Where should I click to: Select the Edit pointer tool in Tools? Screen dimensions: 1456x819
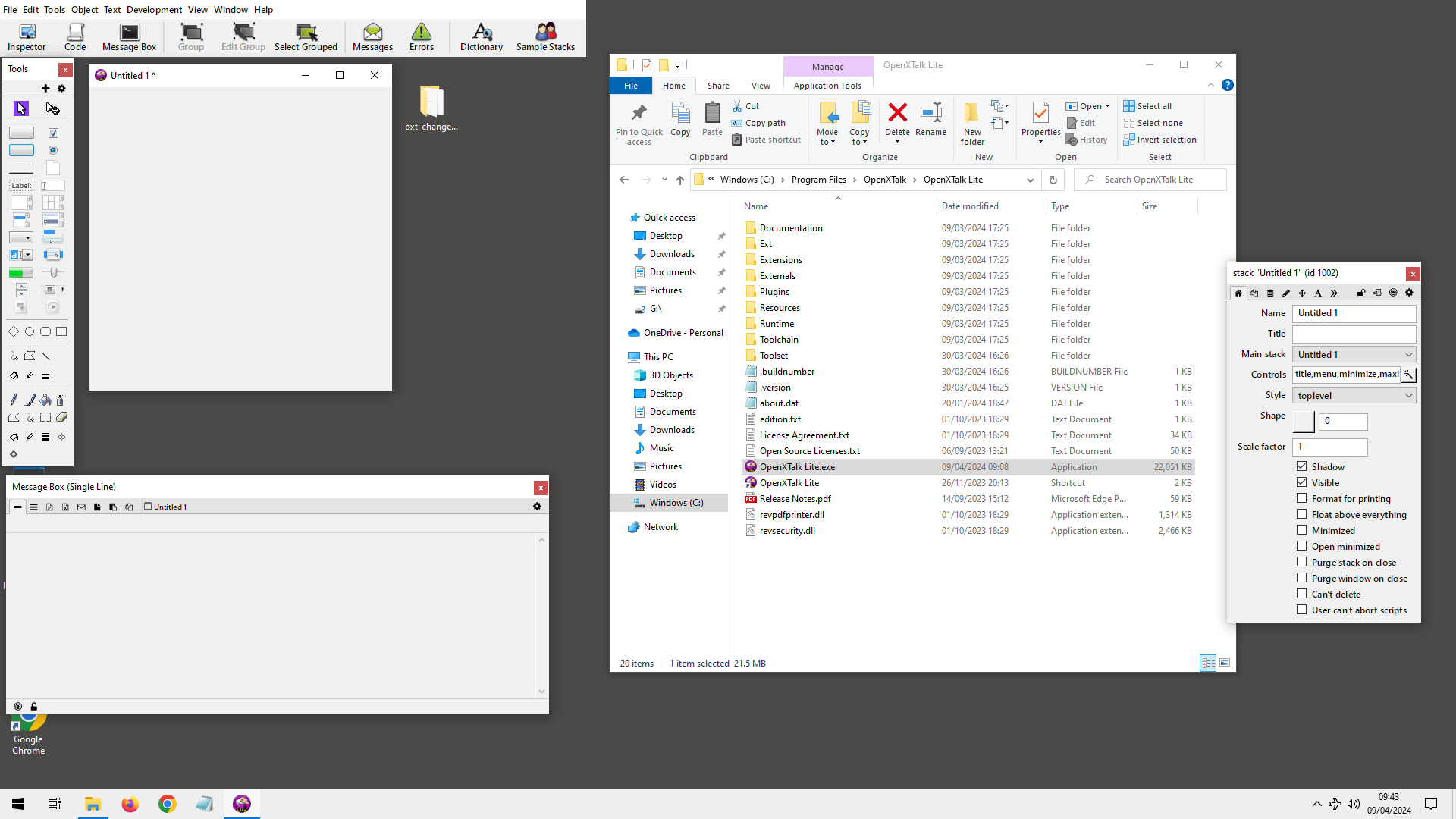tap(53, 109)
